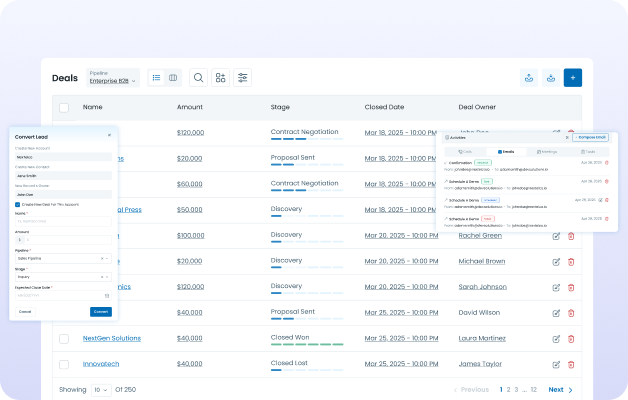
Task: Toggle Create New Deal checkbox in Convert Lead
Action: (18, 204)
